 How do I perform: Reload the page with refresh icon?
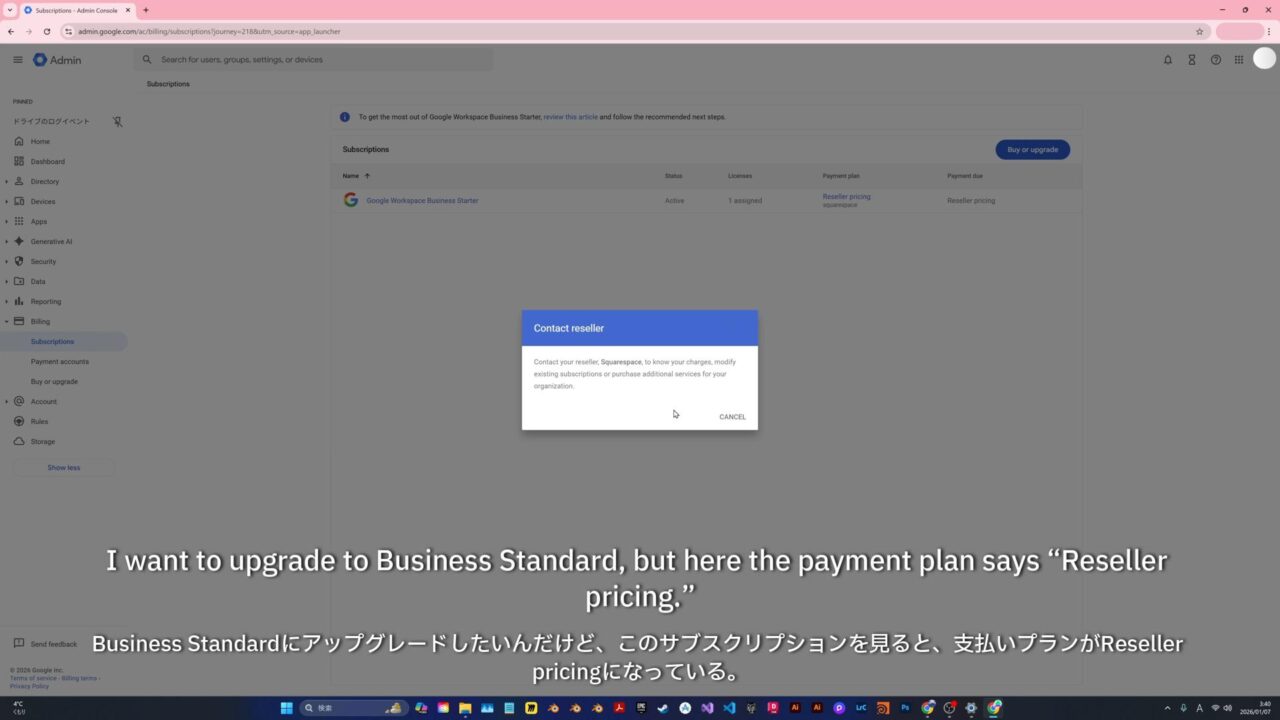46,31
